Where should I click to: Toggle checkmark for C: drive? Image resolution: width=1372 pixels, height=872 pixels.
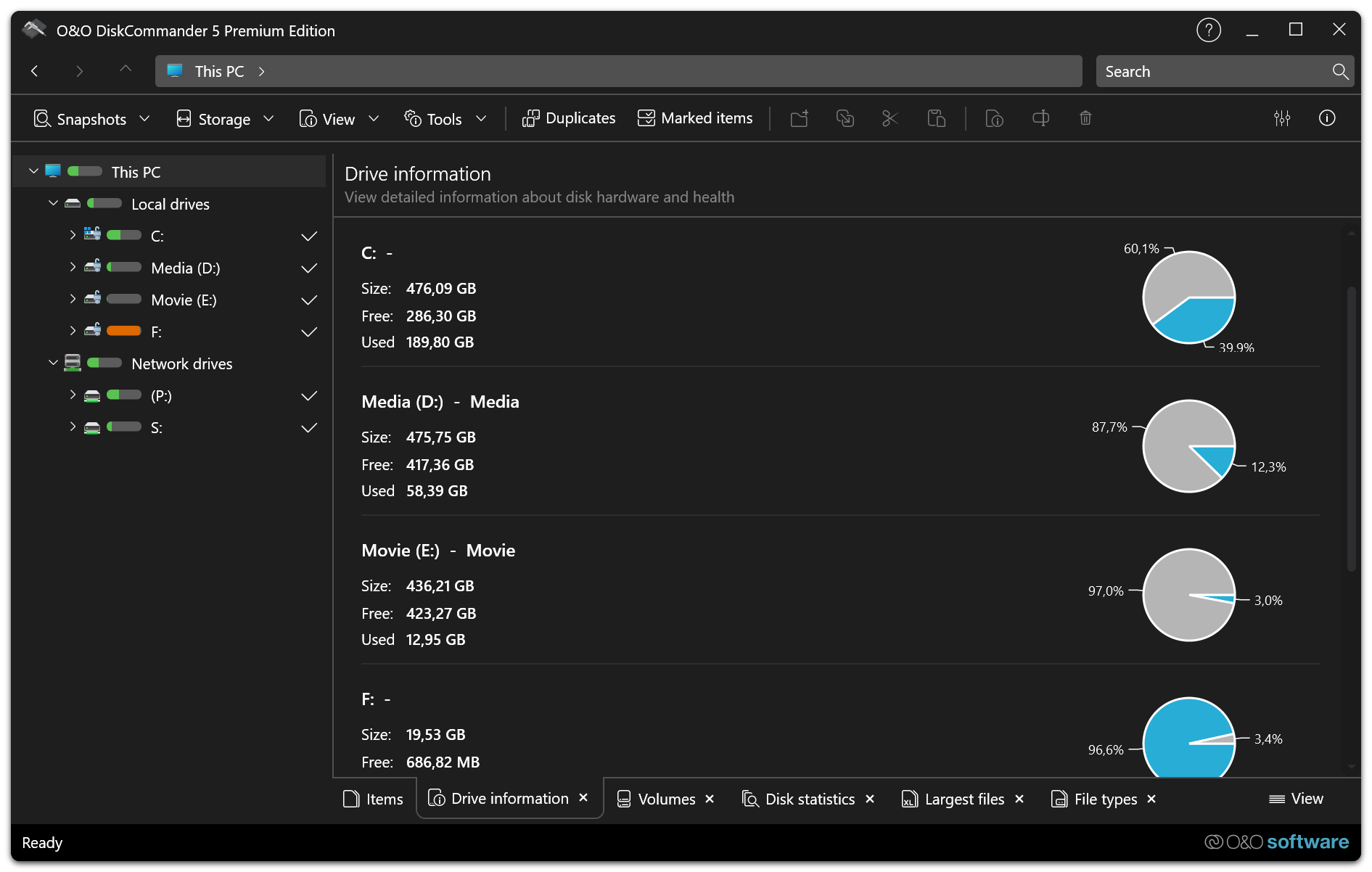click(x=309, y=236)
